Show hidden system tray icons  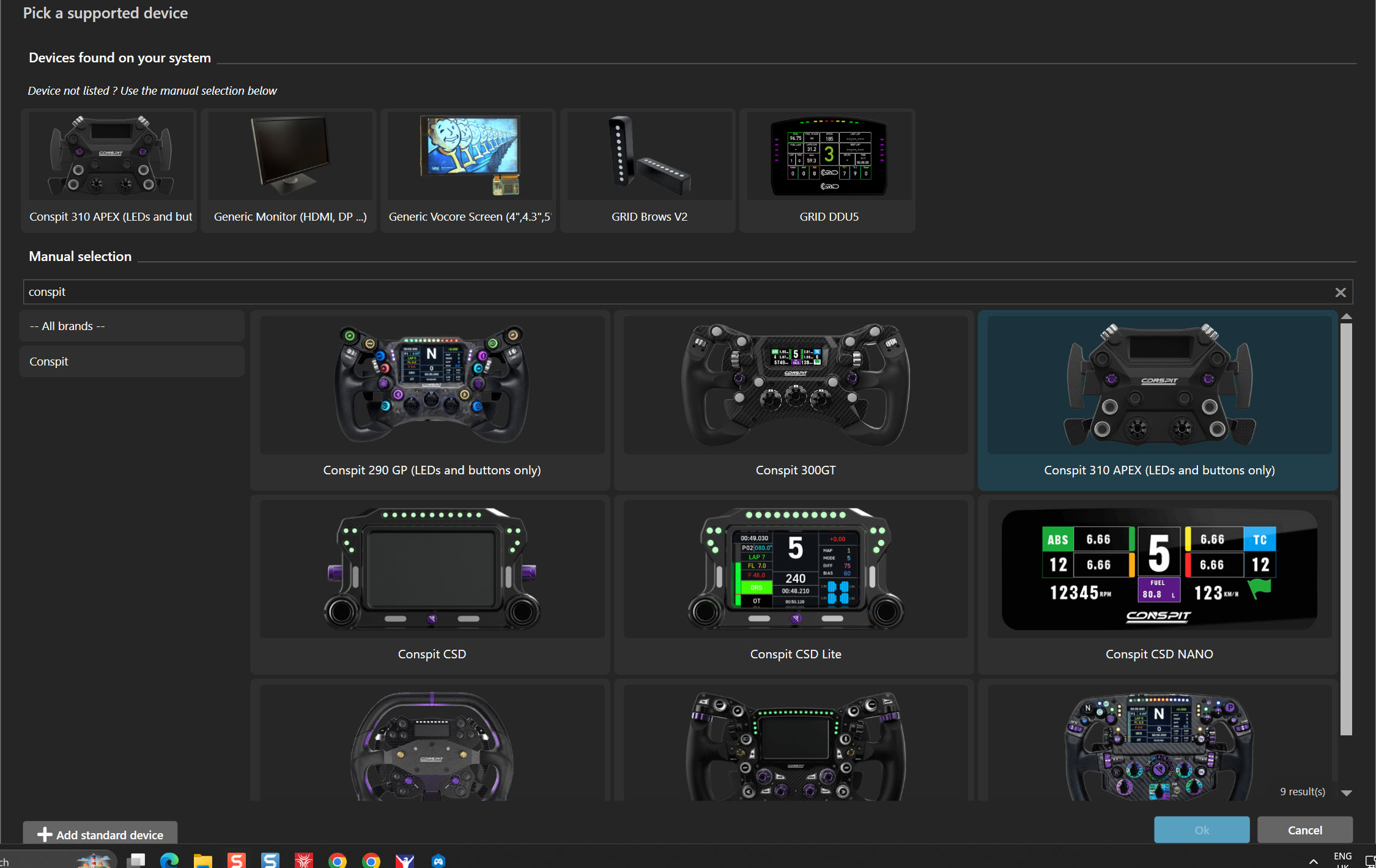coord(1313,861)
